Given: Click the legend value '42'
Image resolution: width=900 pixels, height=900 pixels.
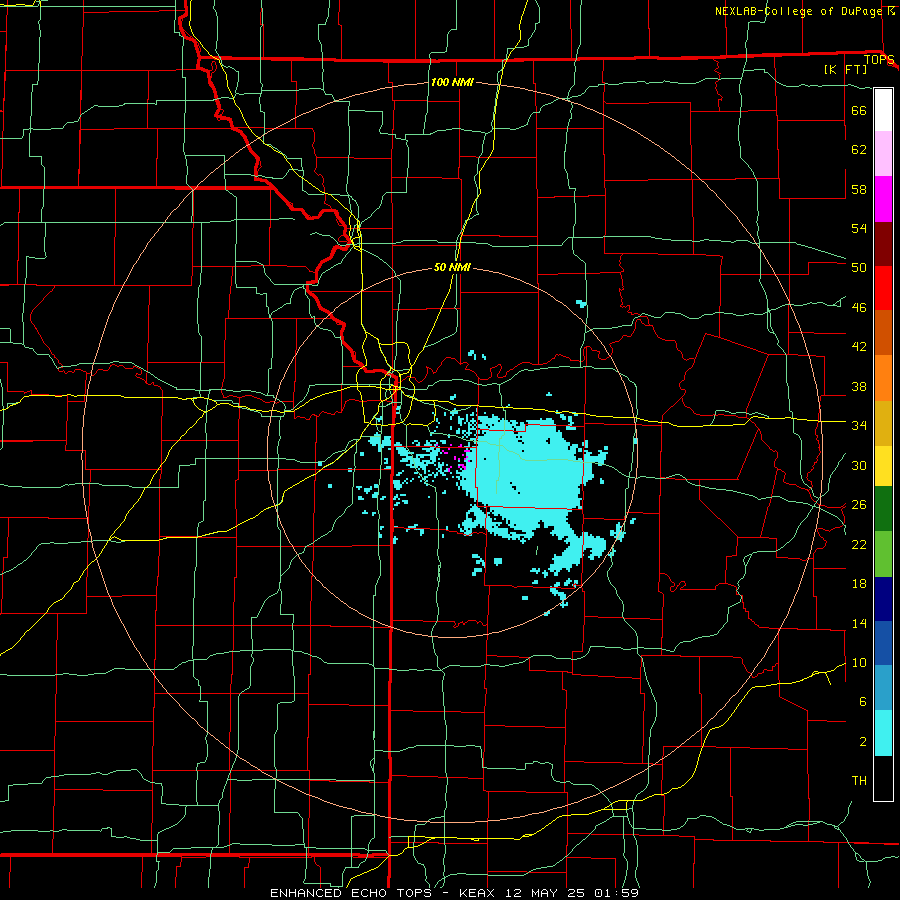Looking at the screenshot, I should (x=859, y=346).
